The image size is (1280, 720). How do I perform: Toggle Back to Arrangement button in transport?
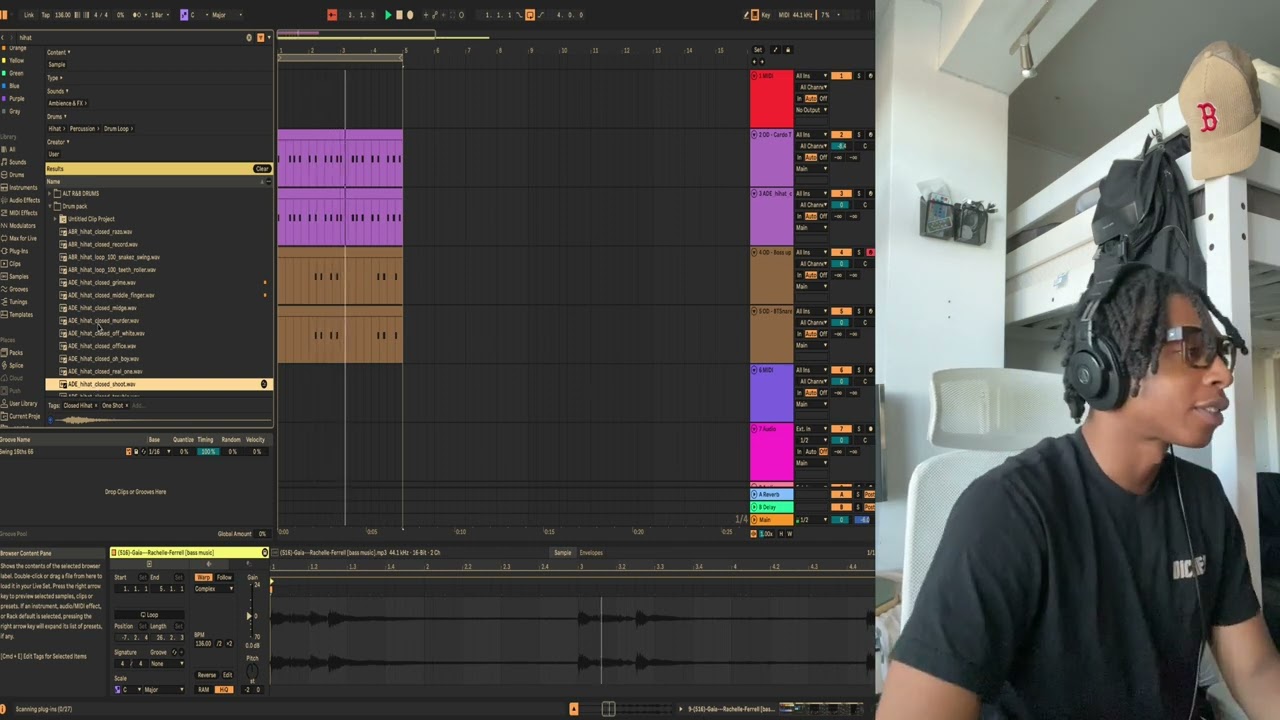point(332,15)
